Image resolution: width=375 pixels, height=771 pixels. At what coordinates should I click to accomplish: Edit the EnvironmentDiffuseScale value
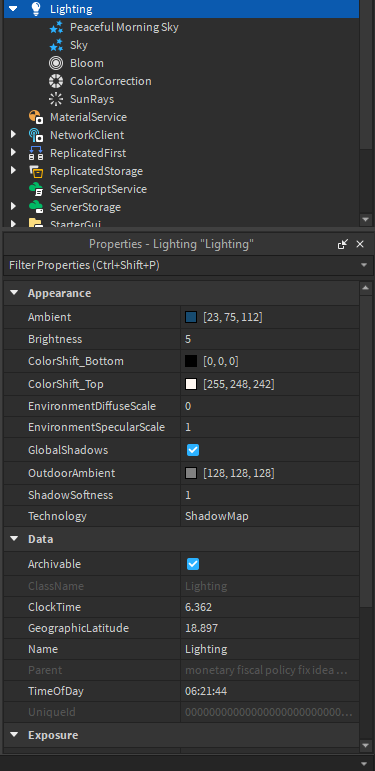269,406
